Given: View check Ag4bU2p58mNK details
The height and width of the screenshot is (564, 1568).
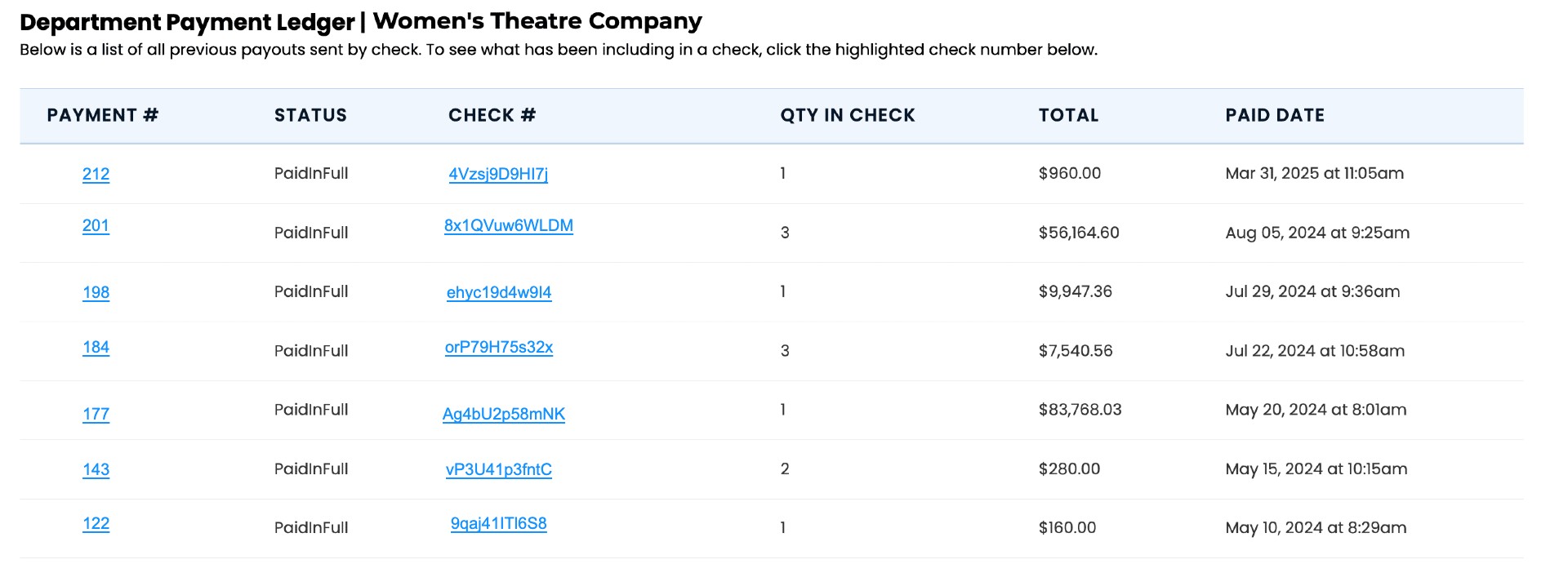Looking at the screenshot, I should point(504,414).
